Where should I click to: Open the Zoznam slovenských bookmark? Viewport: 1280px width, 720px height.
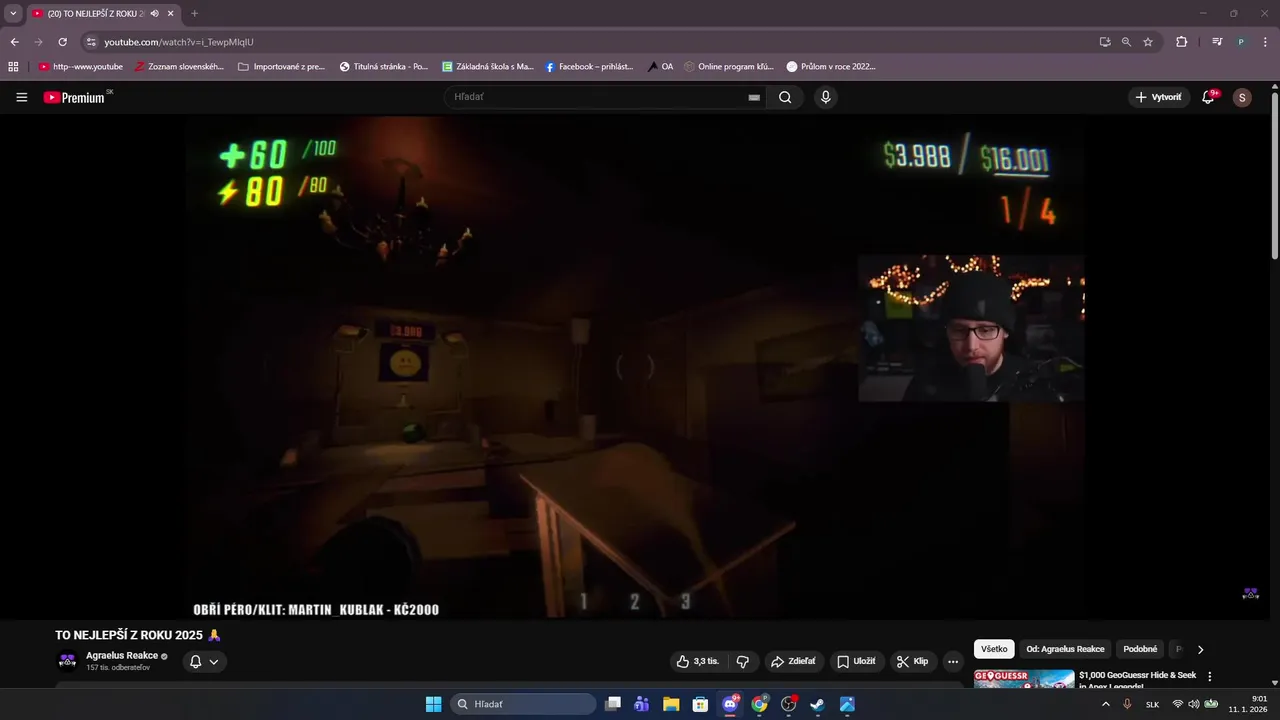(179, 67)
